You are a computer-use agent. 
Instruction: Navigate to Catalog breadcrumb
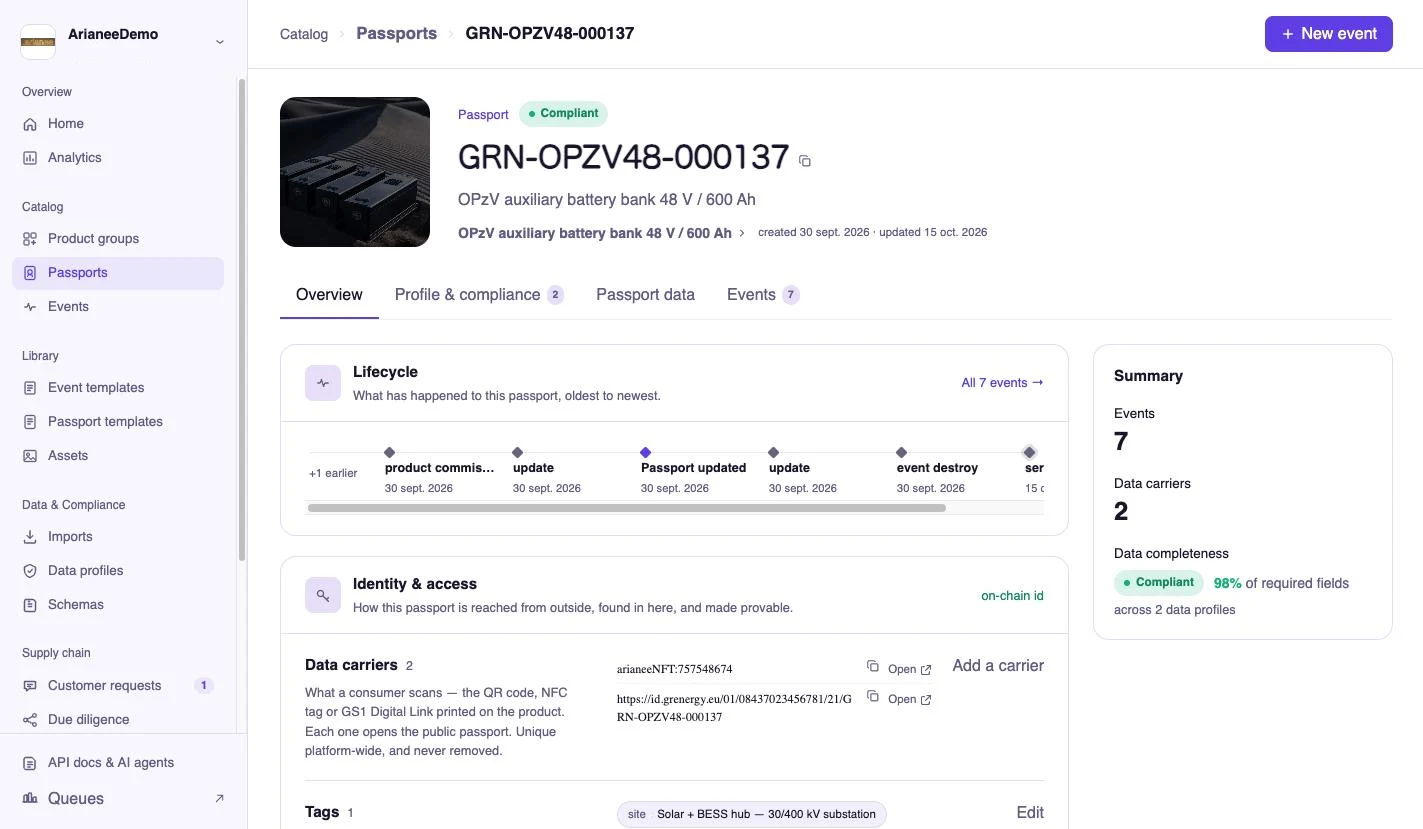click(304, 34)
